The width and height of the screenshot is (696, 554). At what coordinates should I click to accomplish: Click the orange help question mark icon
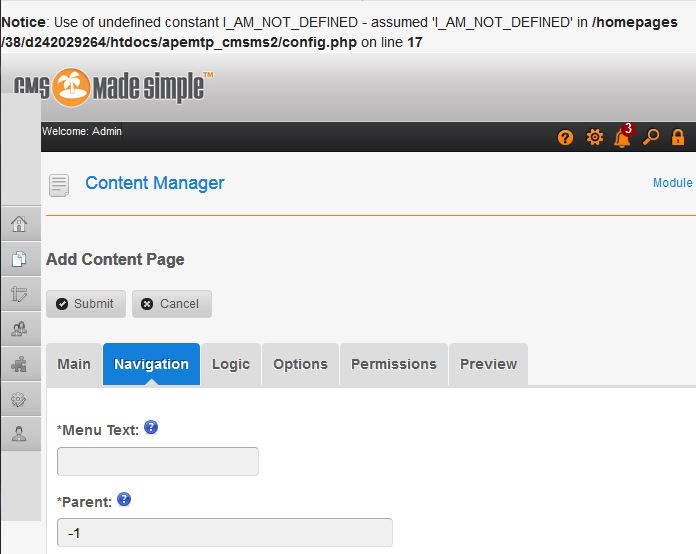566,138
